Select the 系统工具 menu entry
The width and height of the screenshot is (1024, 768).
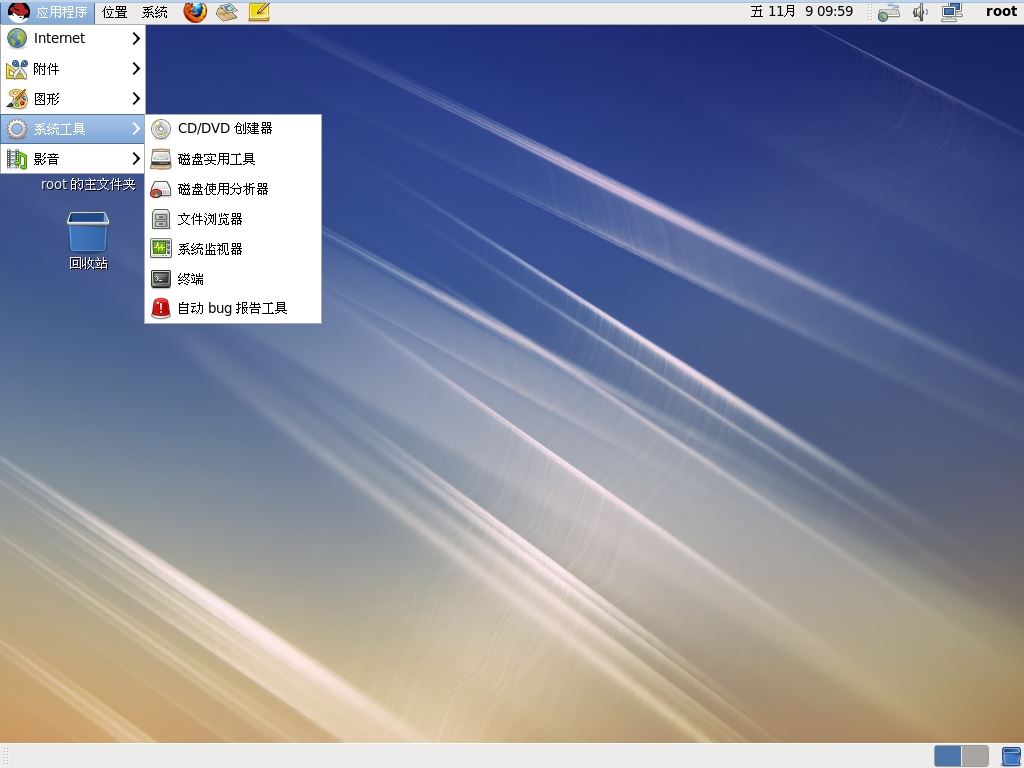[72, 129]
